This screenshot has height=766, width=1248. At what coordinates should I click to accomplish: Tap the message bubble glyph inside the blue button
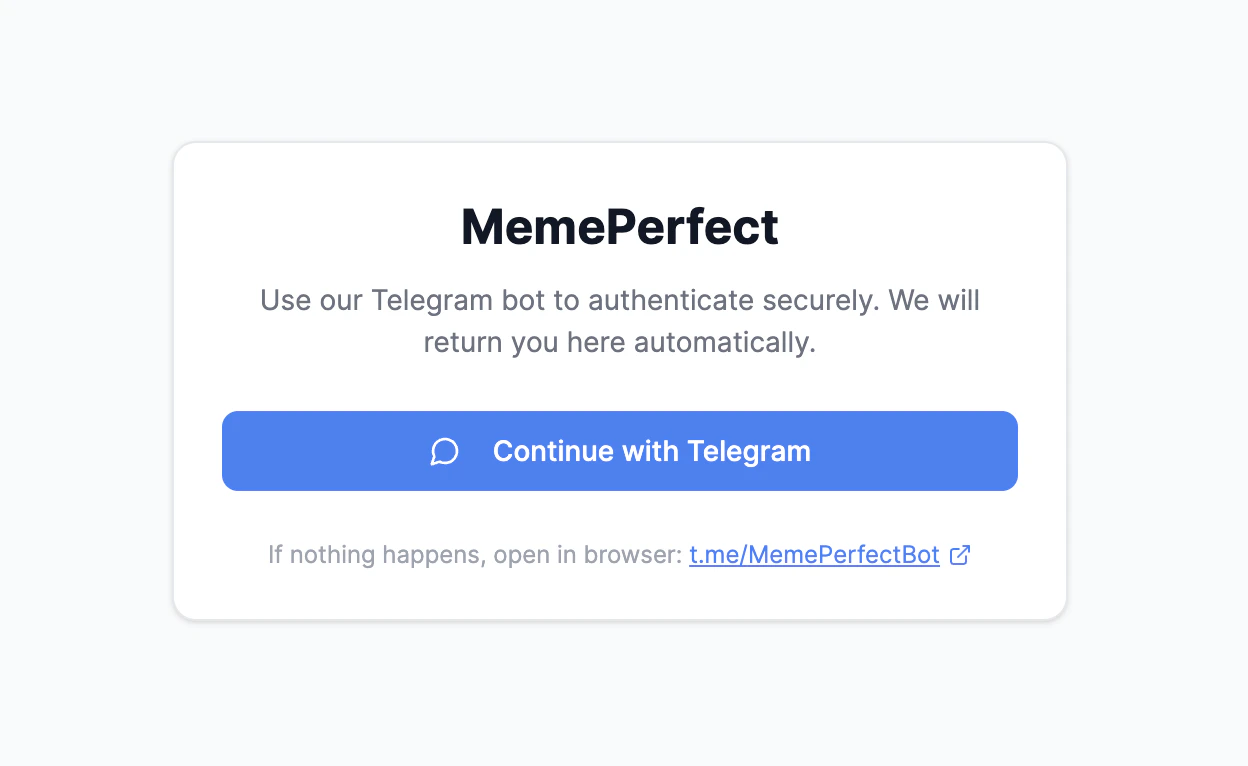point(444,451)
